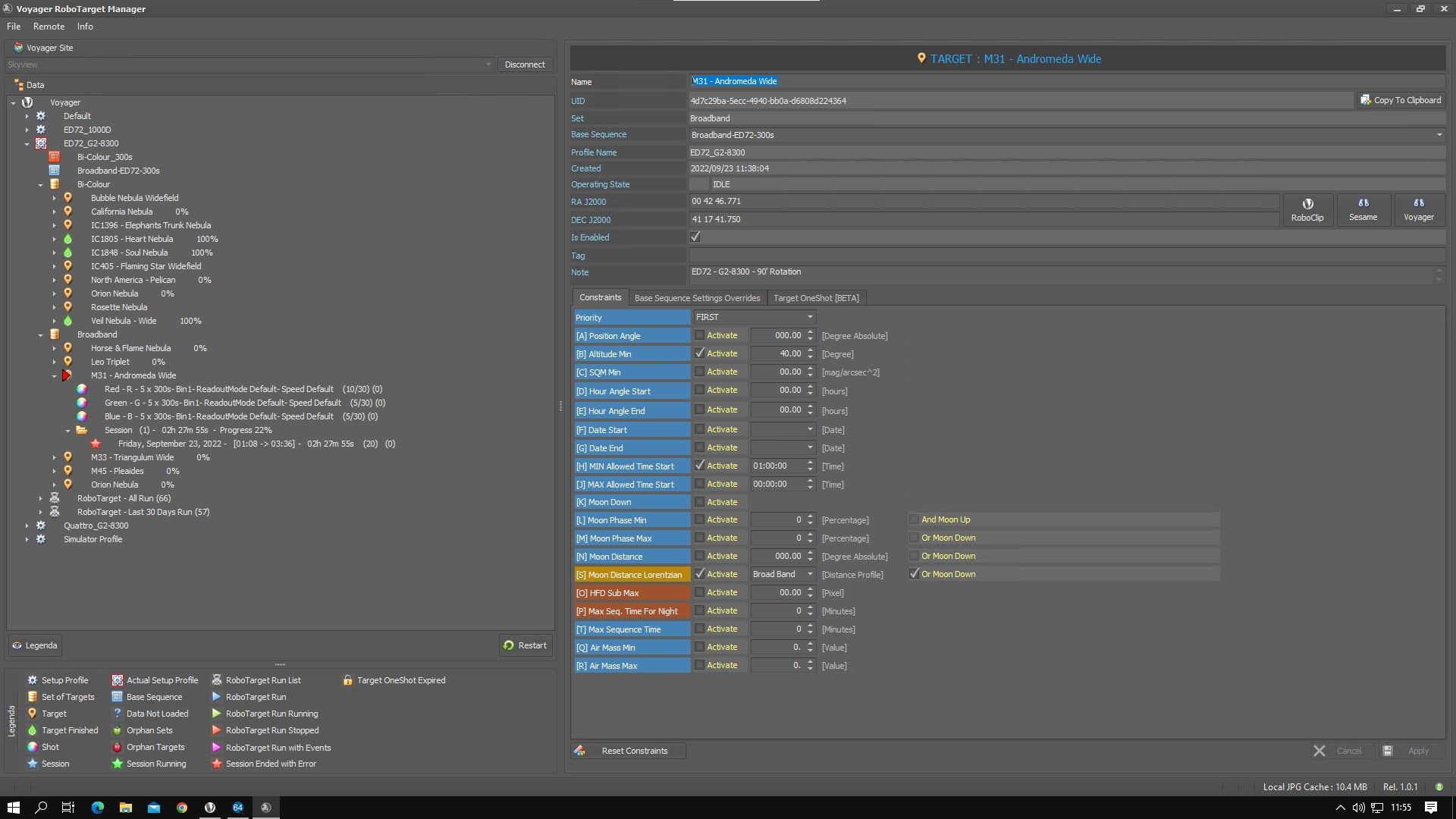Switch to Base Sequence Settings Overrides tab
The width and height of the screenshot is (1456, 819).
[697, 298]
